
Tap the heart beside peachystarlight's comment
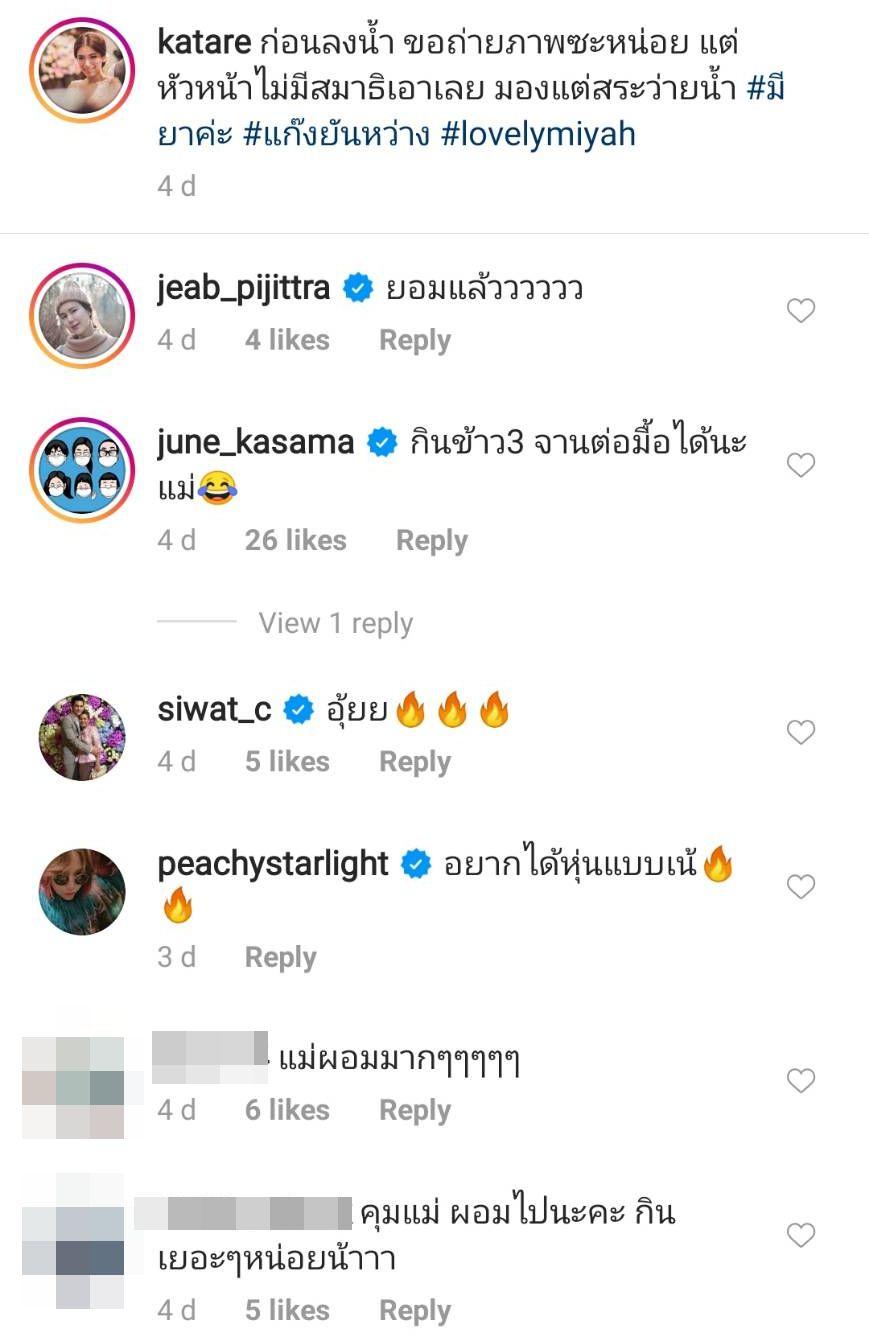pos(801,887)
